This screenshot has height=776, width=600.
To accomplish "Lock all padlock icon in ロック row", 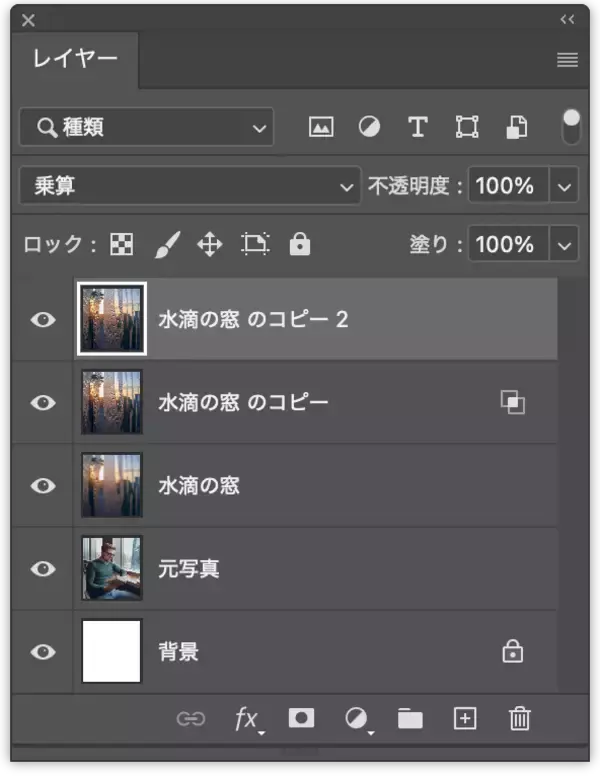I will [x=300, y=243].
